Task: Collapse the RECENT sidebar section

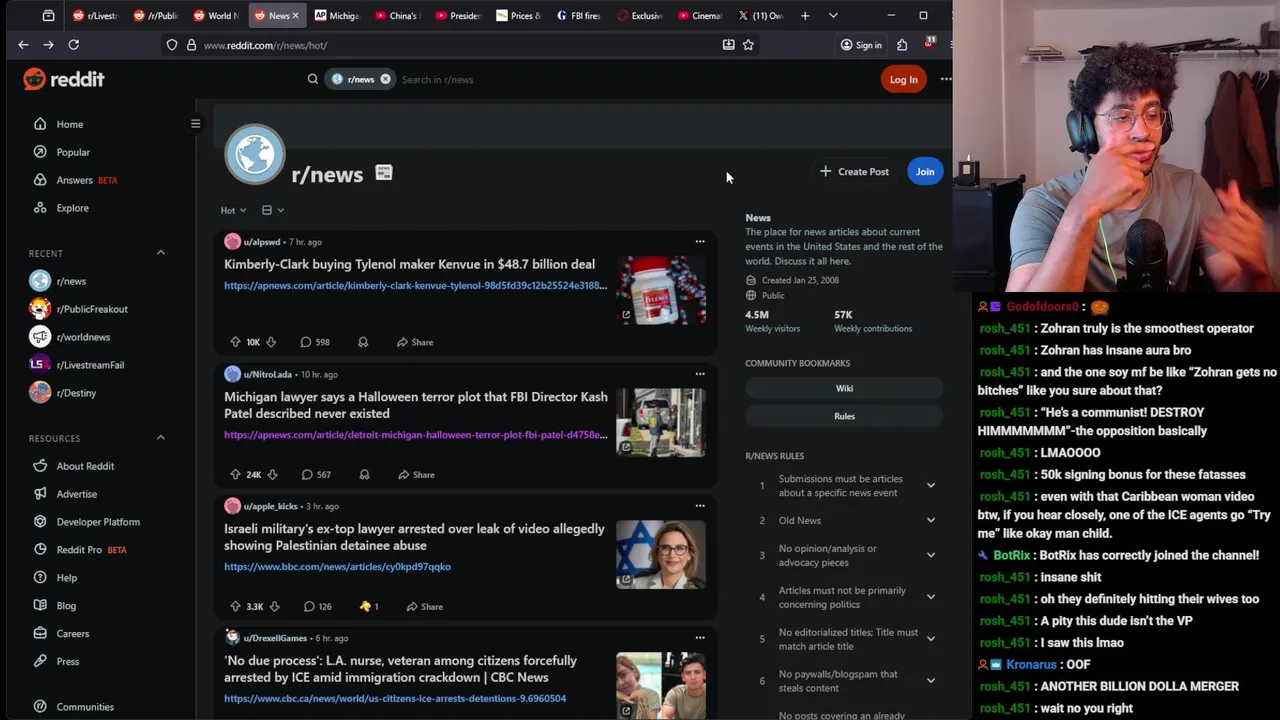Action: tap(160, 253)
